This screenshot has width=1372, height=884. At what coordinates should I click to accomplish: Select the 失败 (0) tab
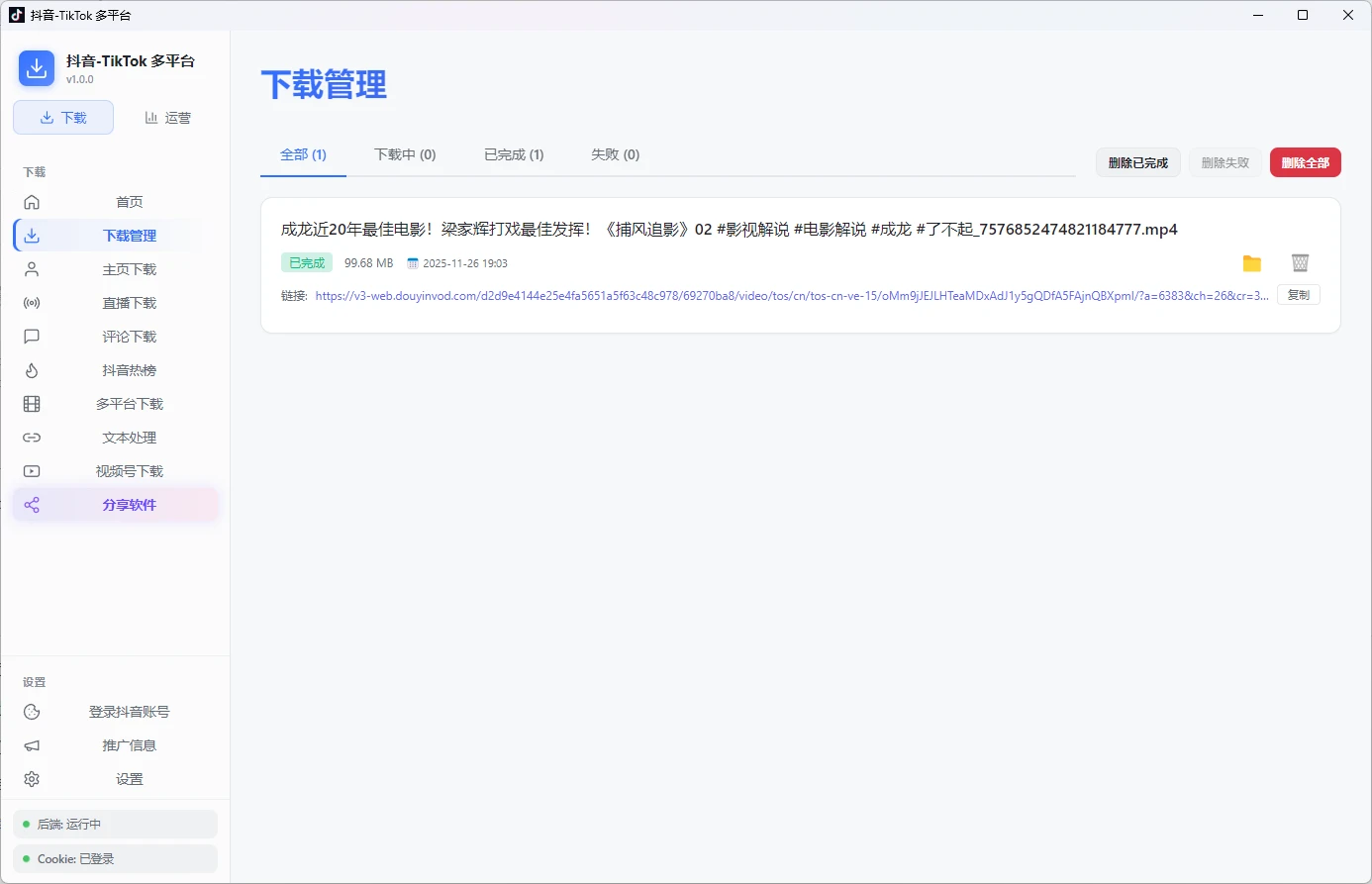(x=615, y=154)
